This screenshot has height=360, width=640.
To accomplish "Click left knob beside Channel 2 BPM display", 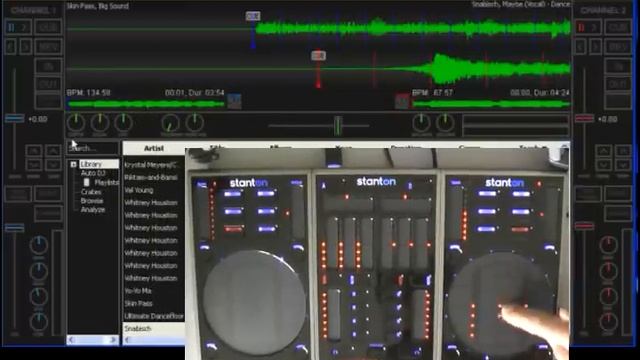I will [x=421, y=123].
